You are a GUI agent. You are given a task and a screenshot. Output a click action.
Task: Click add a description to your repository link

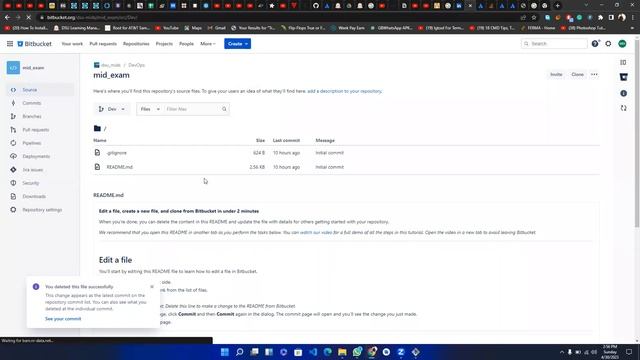[344, 91]
